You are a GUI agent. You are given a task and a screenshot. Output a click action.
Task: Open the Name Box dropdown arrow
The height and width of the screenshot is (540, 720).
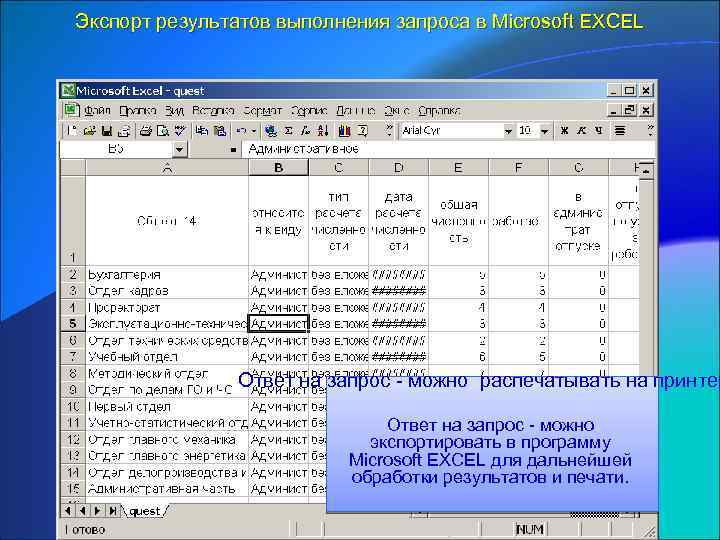coord(180,150)
